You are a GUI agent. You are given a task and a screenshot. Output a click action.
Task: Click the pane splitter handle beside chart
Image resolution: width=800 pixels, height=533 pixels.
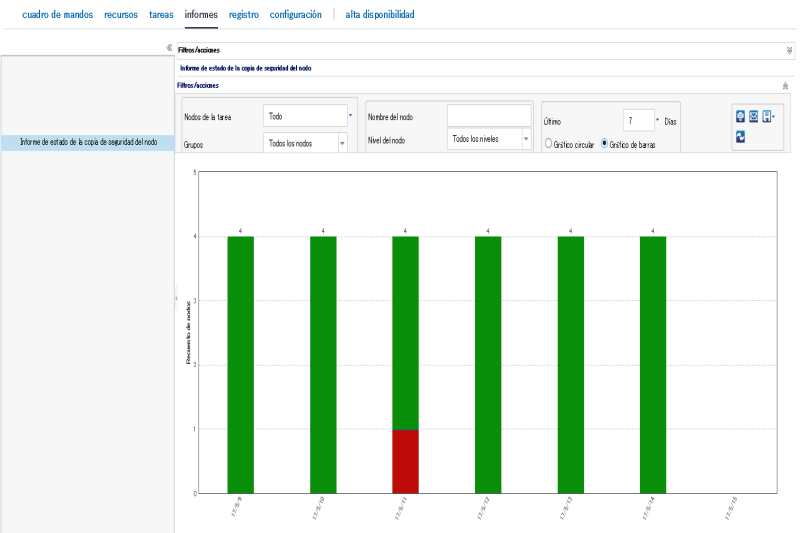click(x=176, y=297)
